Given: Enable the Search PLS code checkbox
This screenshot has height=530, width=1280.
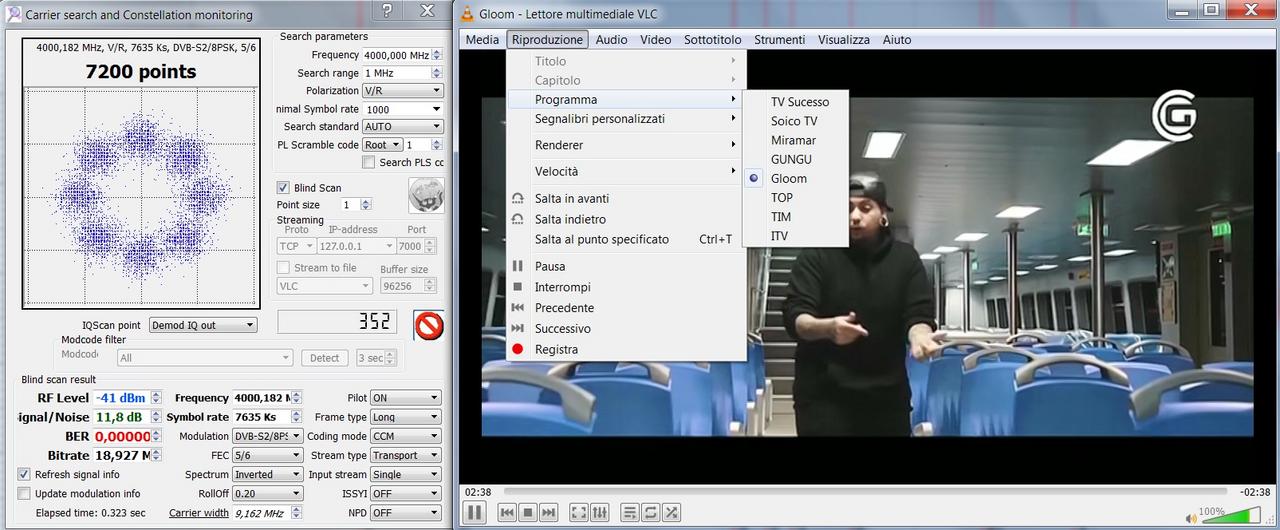Looking at the screenshot, I should click(x=368, y=162).
